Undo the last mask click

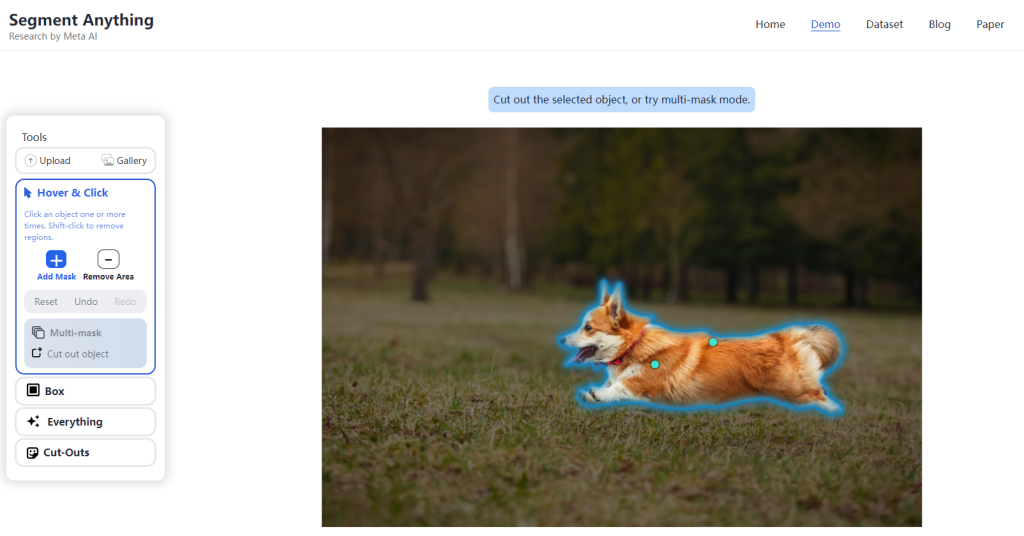(86, 302)
